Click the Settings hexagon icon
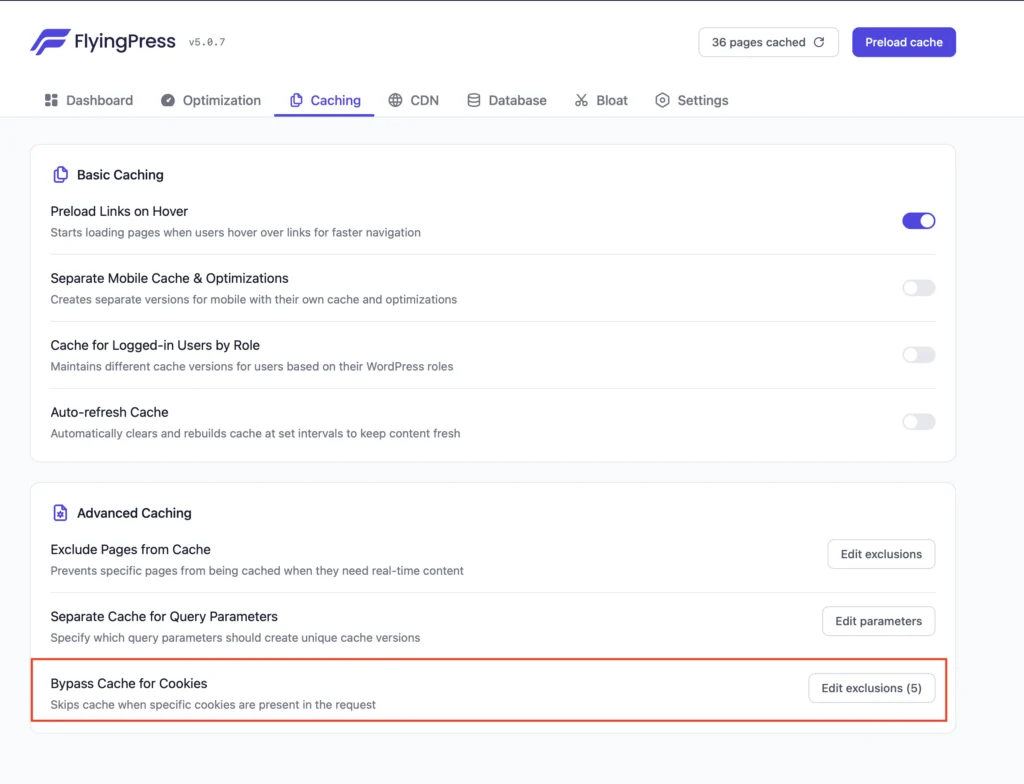Image resolution: width=1024 pixels, height=784 pixels. (662, 100)
